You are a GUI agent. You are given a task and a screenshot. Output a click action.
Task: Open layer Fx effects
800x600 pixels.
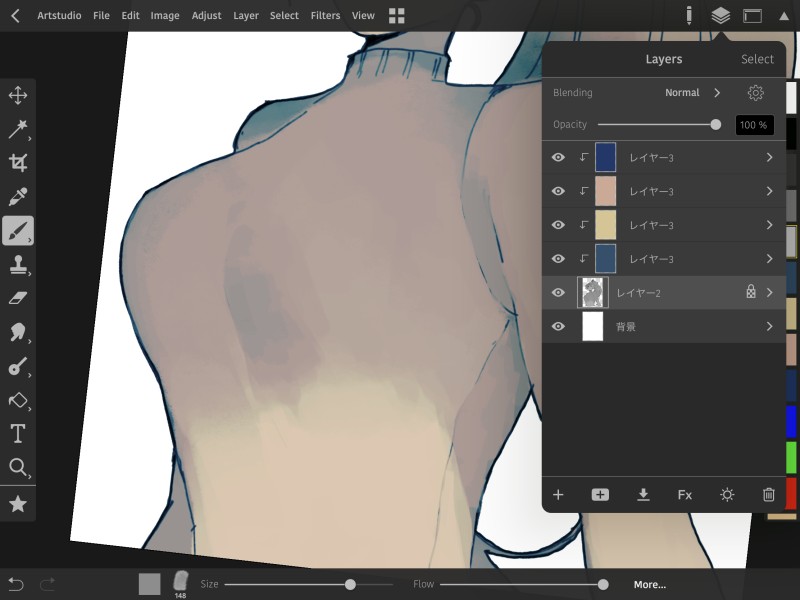pyautogui.click(x=685, y=494)
